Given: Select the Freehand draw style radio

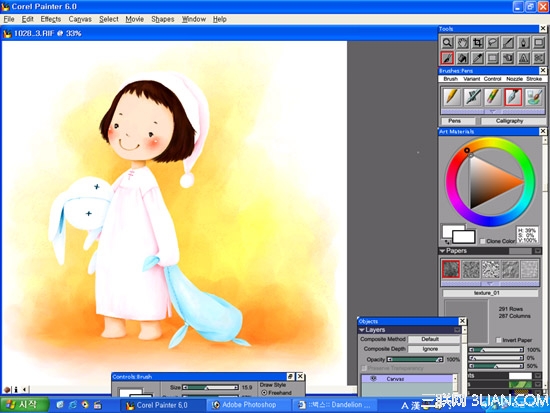Looking at the screenshot, I should [264, 393].
